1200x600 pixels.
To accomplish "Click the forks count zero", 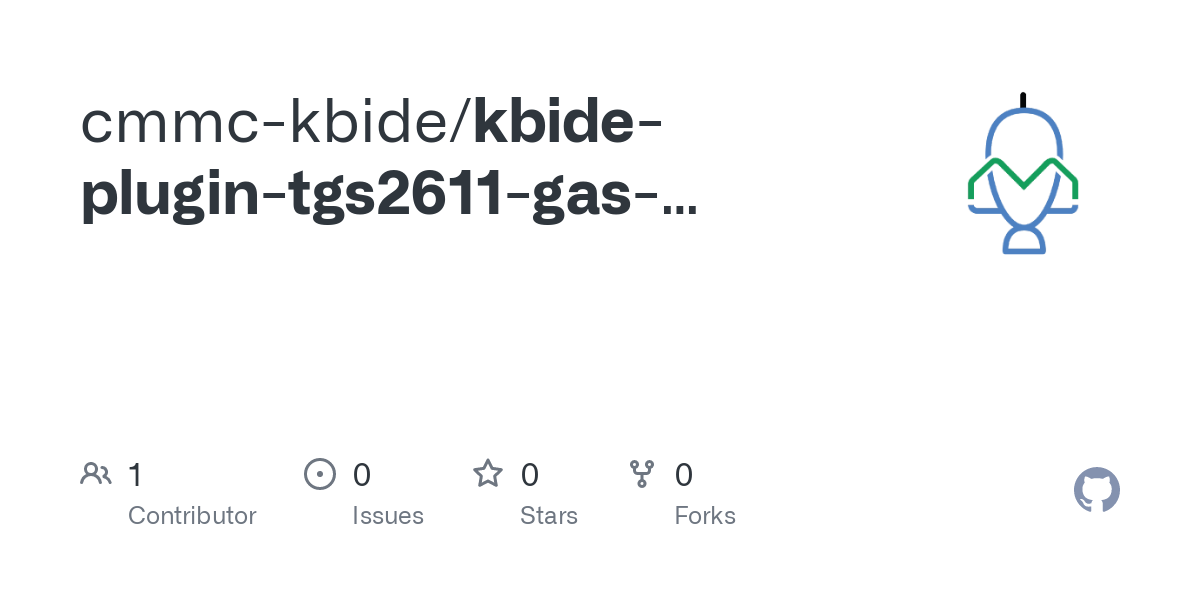I will 684,475.
